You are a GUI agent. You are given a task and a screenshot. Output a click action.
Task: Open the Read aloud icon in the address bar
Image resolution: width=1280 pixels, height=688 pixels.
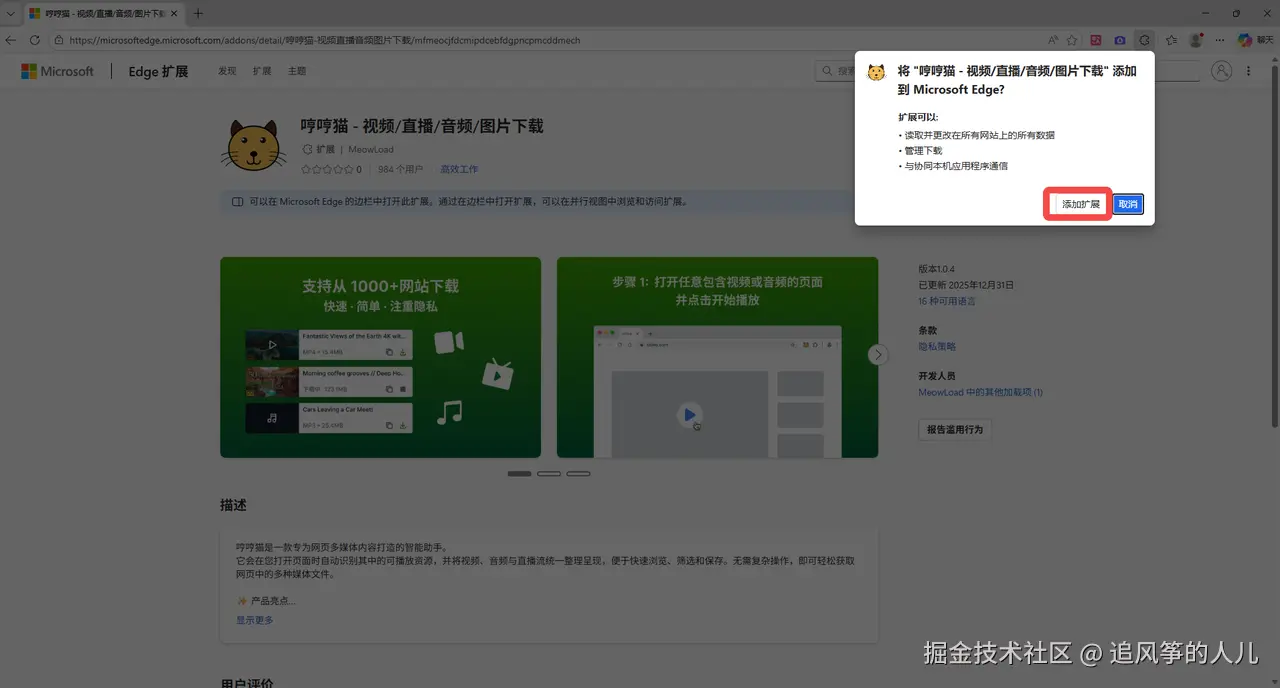click(x=1053, y=40)
